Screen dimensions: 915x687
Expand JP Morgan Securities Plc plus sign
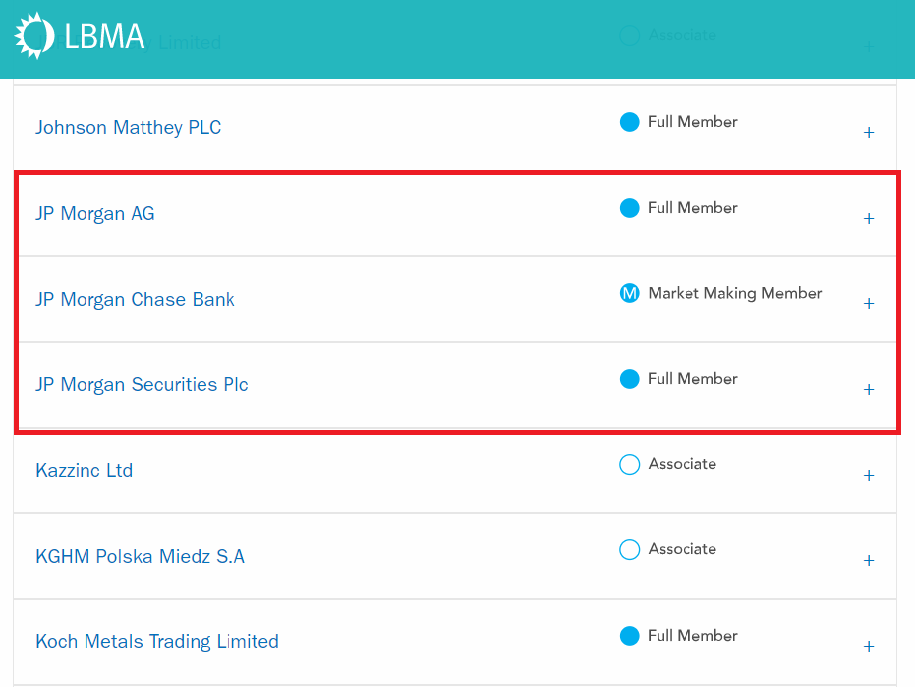(869, 389)
